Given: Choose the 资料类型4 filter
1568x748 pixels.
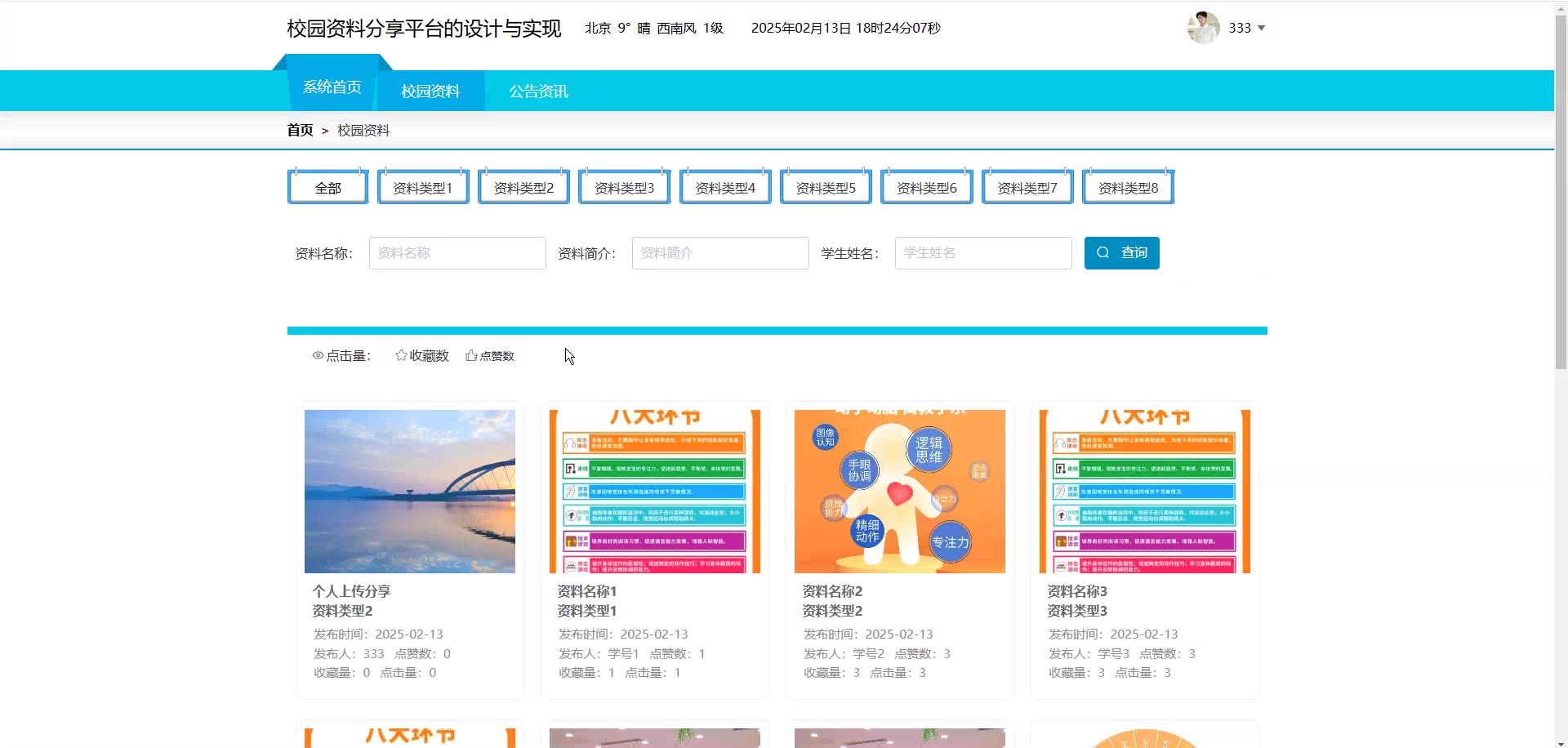Looking at the screenshot, I should click(725, 187).
